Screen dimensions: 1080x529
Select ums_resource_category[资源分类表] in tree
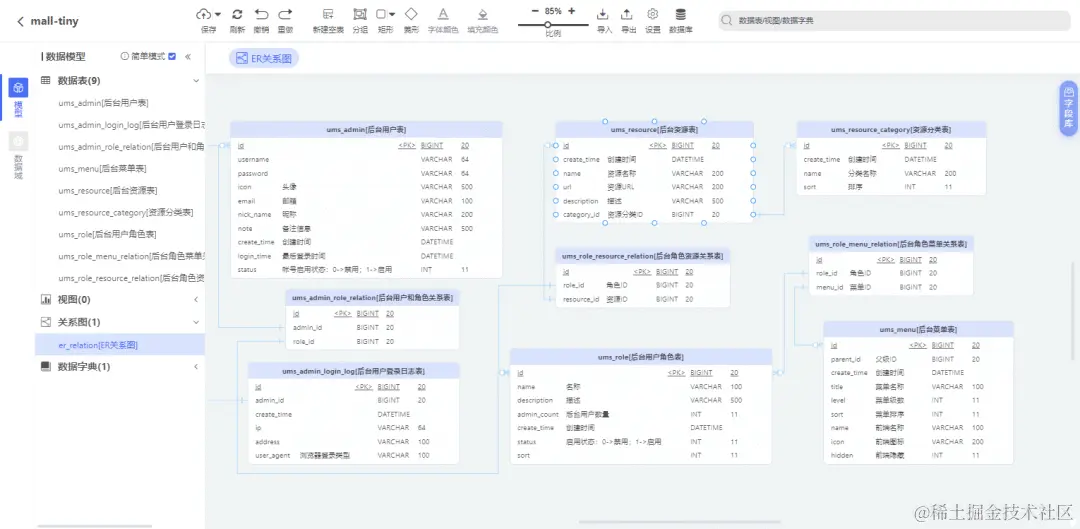pyautogui.click(x=126, y=212)
